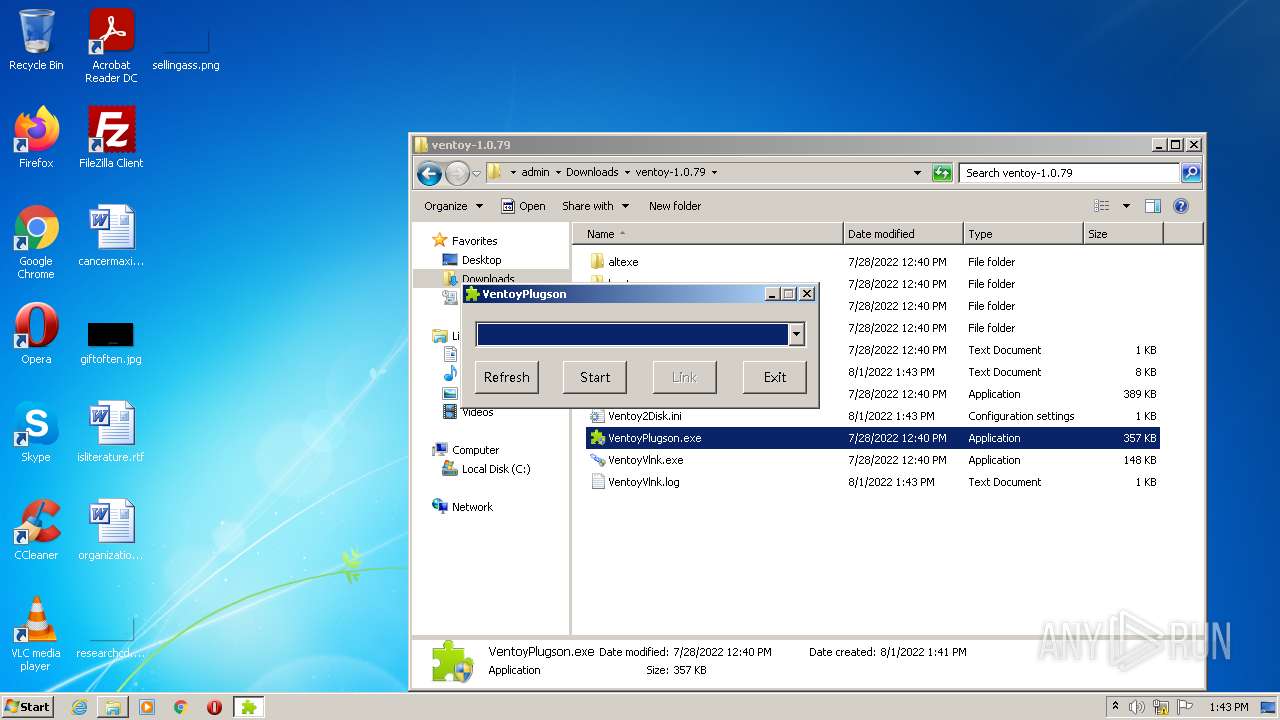Open the Explorer Help question mark
This screenshot has height=720, width=1280.
coord(1180,206)
